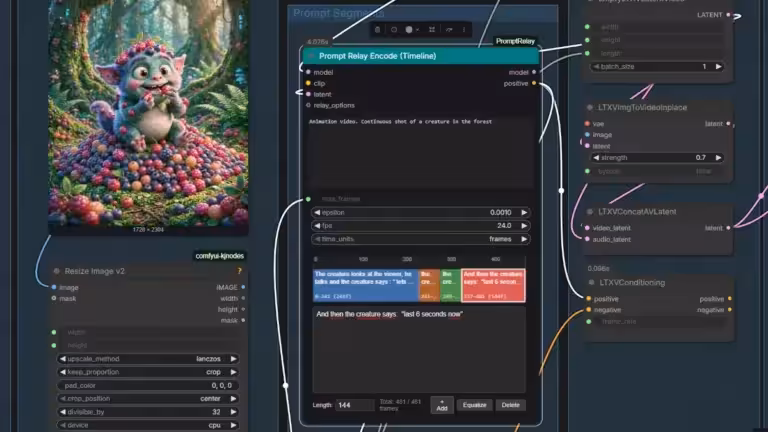Viewport: 768px width, 432px height.
Task: Click the audio_latent input port
Action: (587, 239)
